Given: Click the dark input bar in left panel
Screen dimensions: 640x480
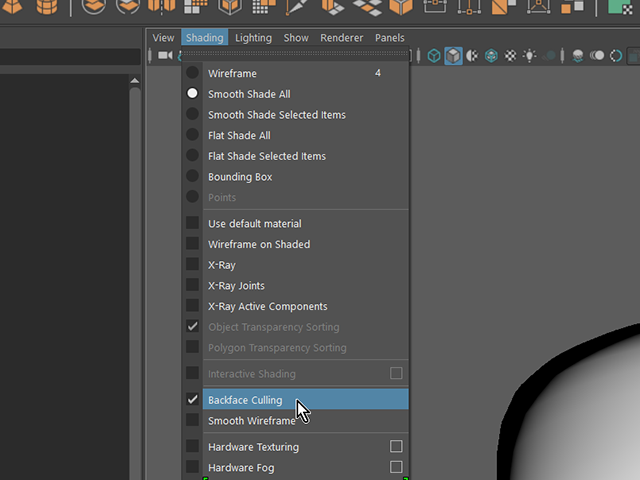Looking at the screenshot, I should pos(70,57).
